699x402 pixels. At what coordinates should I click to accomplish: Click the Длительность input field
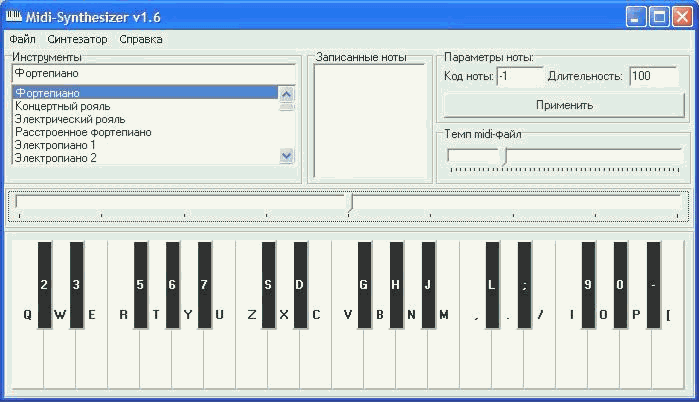[x=654, y=76]
